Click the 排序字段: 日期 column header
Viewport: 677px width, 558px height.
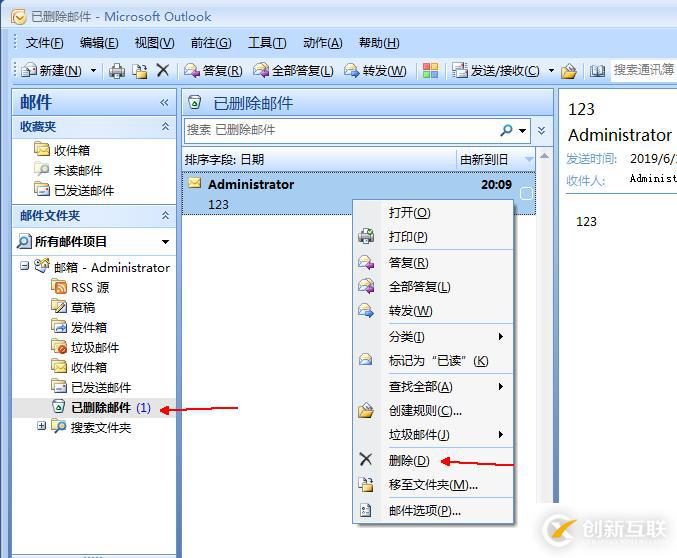click(x=320, y=159)
